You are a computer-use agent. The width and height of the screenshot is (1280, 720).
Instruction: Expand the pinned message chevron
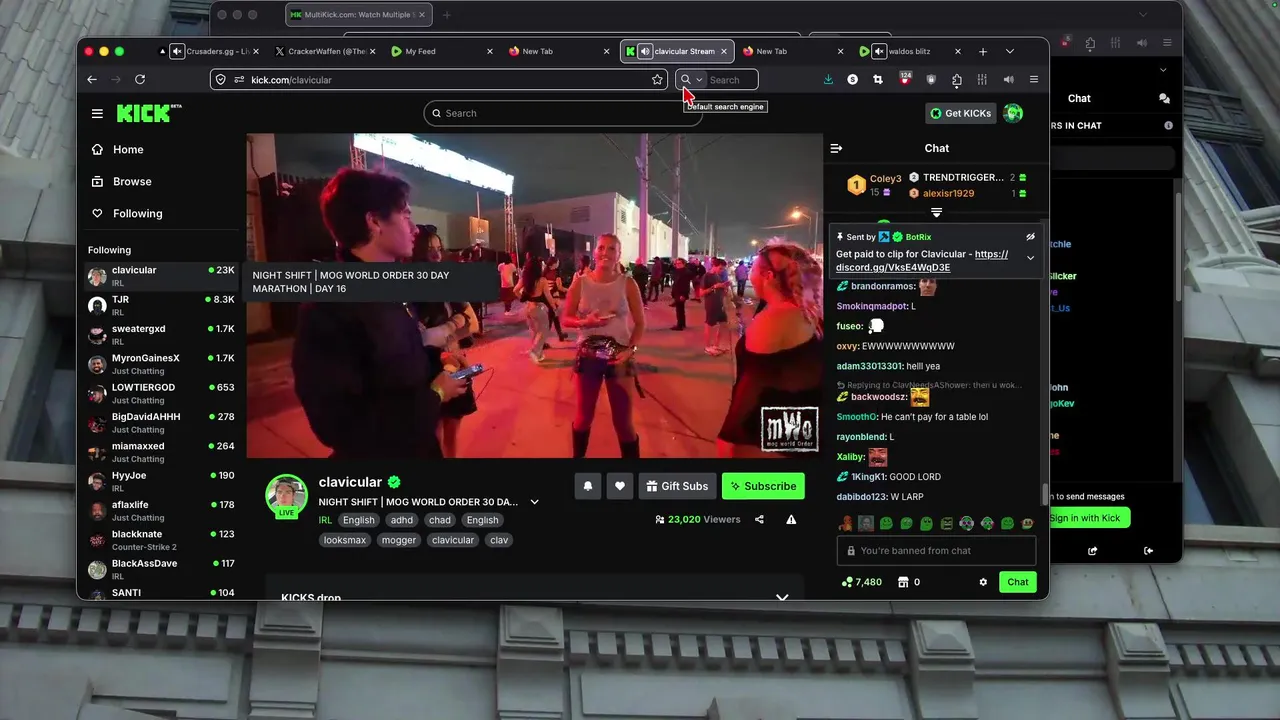pos(1030,258)
